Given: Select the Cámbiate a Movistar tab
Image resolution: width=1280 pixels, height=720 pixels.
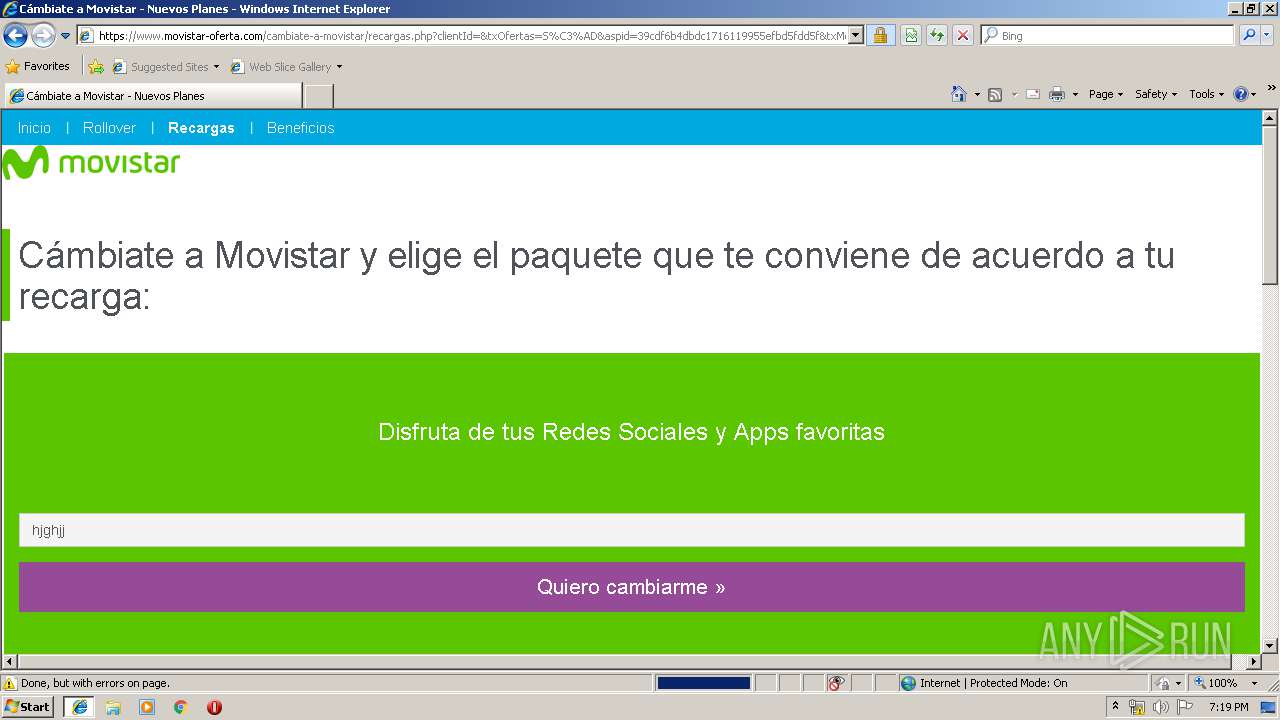Looking at the screenshot, I should [x=152, y=96].
